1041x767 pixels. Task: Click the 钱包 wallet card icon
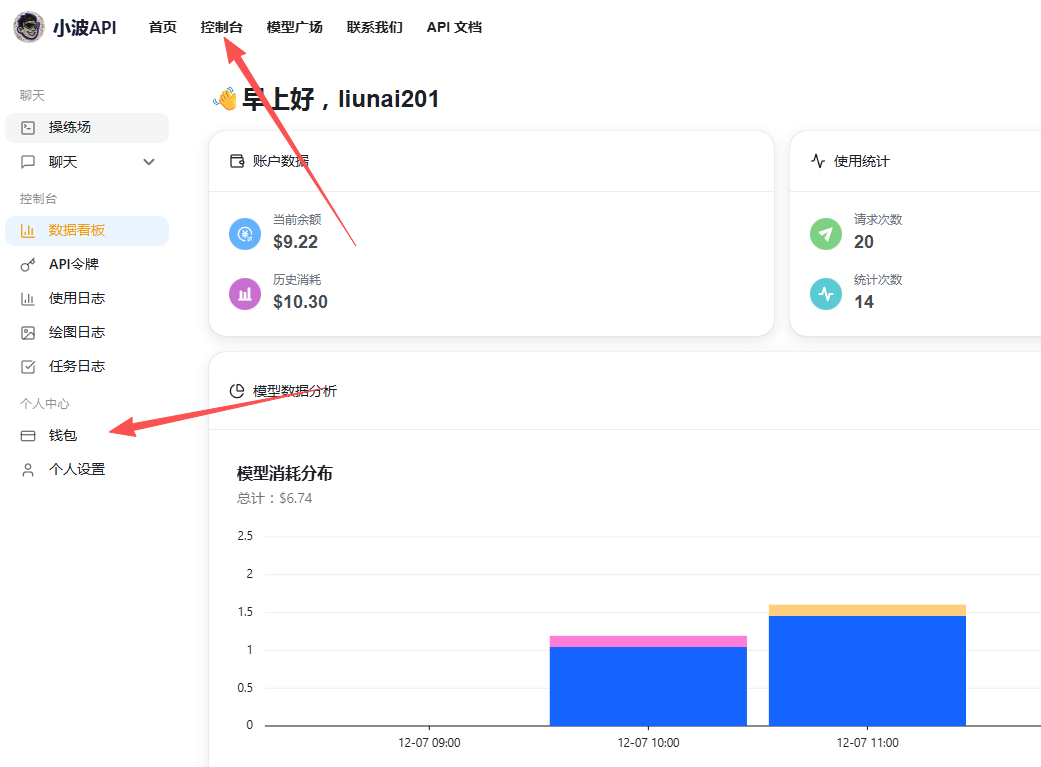tap(28, 436)
